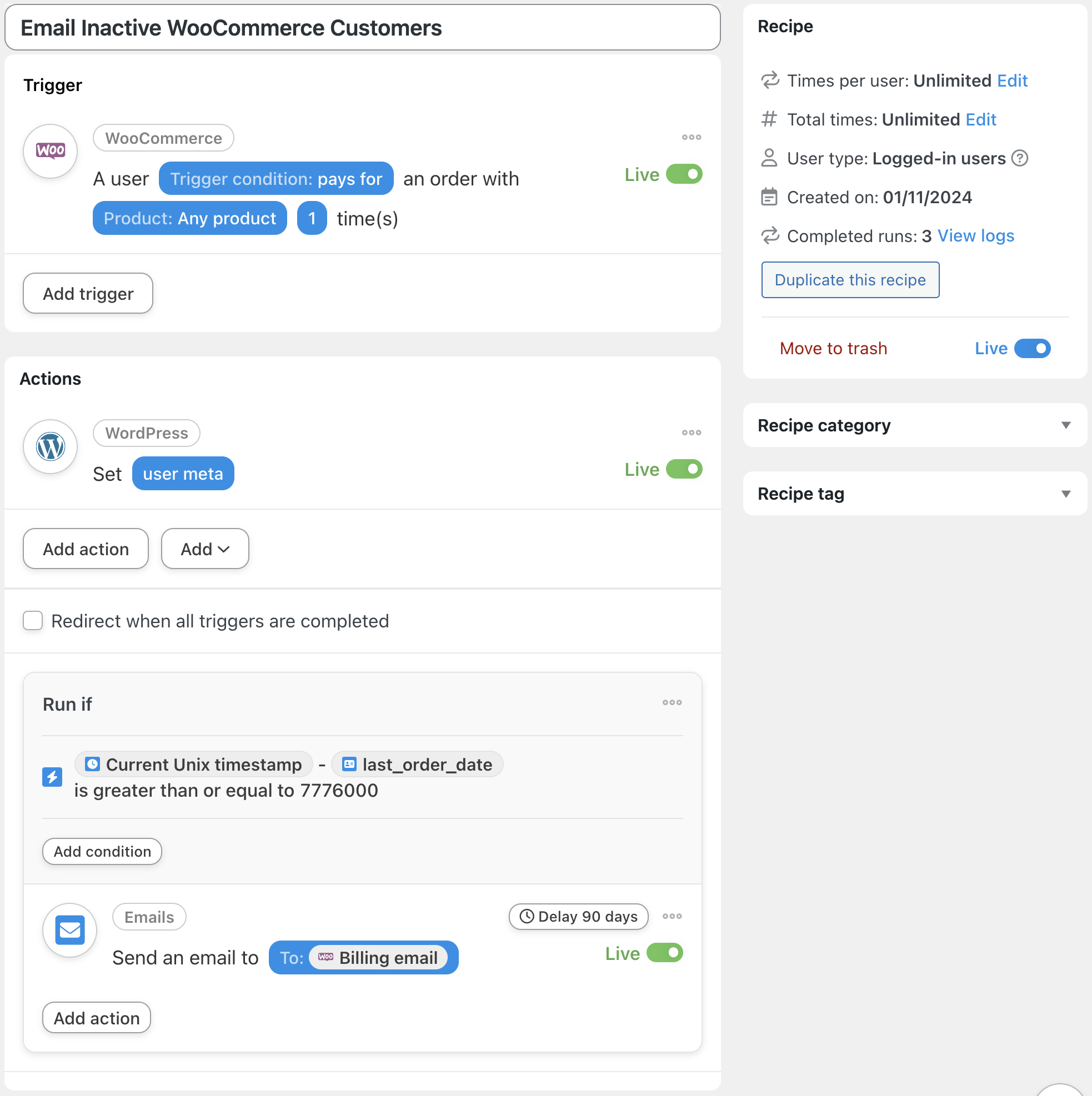Disable the recipe Live toggle in sidebar
This screenshot has height=1096, width=1092.
tap(1033, 348)
